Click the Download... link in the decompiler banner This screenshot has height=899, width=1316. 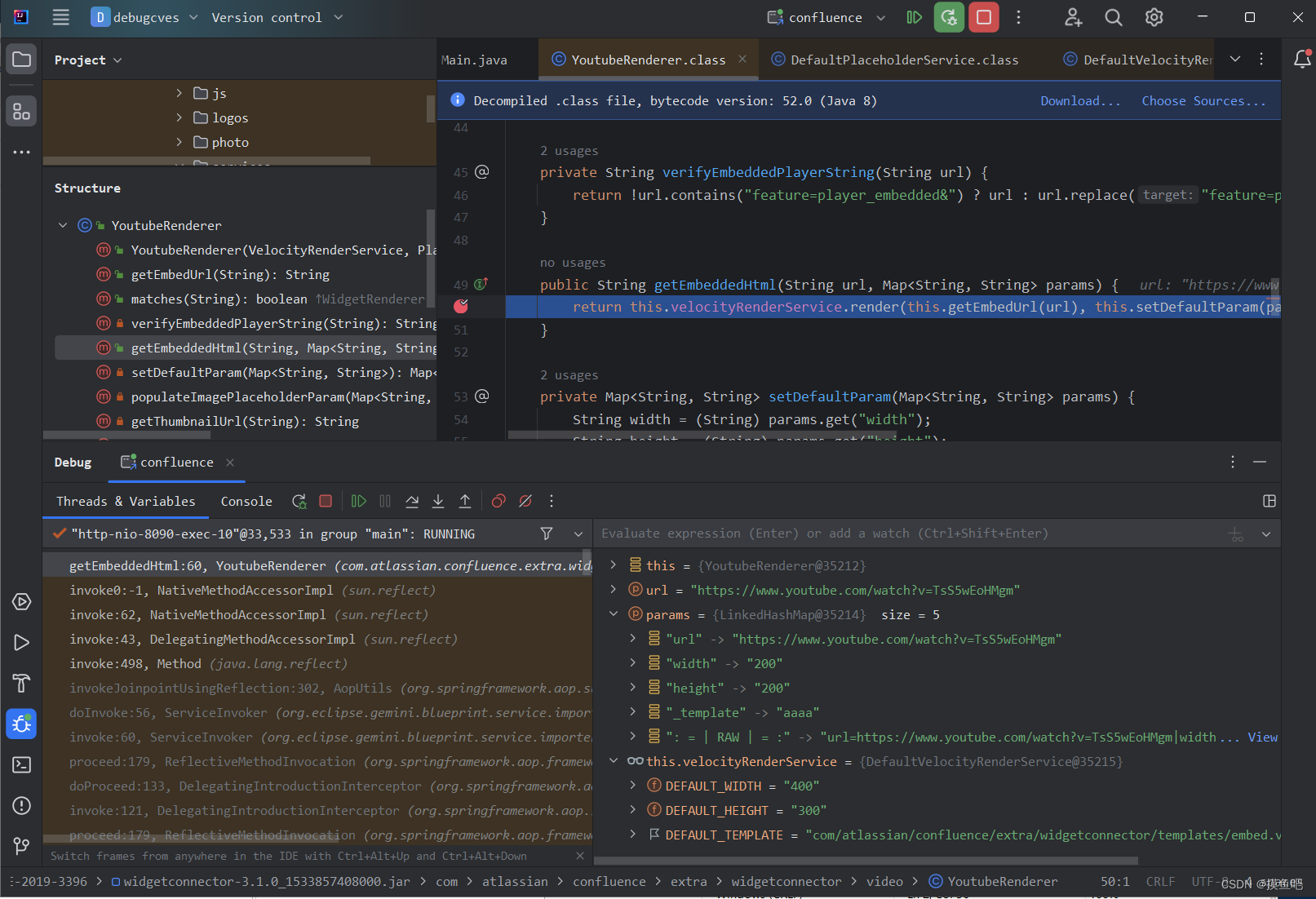tap(1079, 100)
